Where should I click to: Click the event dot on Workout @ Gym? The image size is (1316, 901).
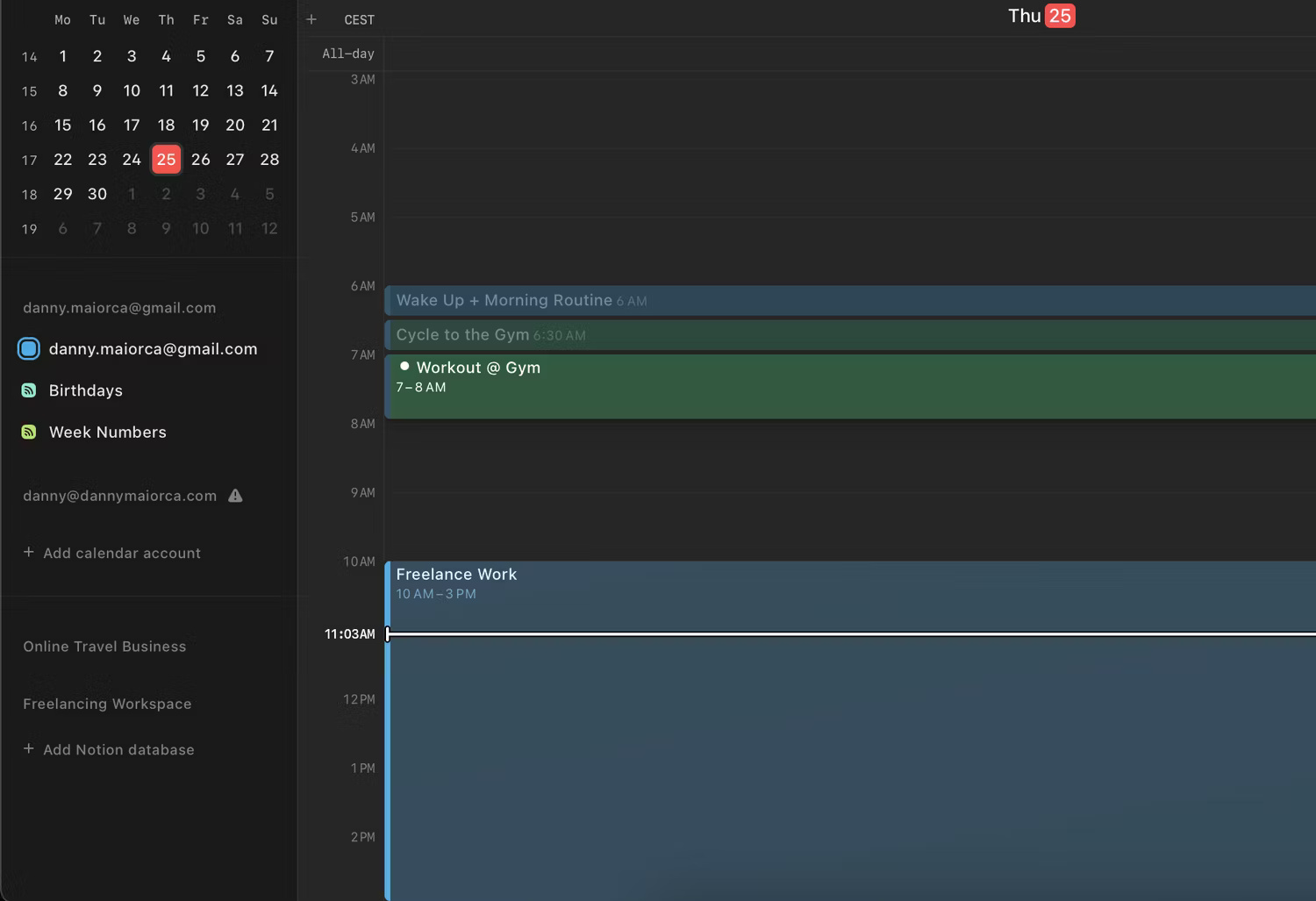(404, 365)
